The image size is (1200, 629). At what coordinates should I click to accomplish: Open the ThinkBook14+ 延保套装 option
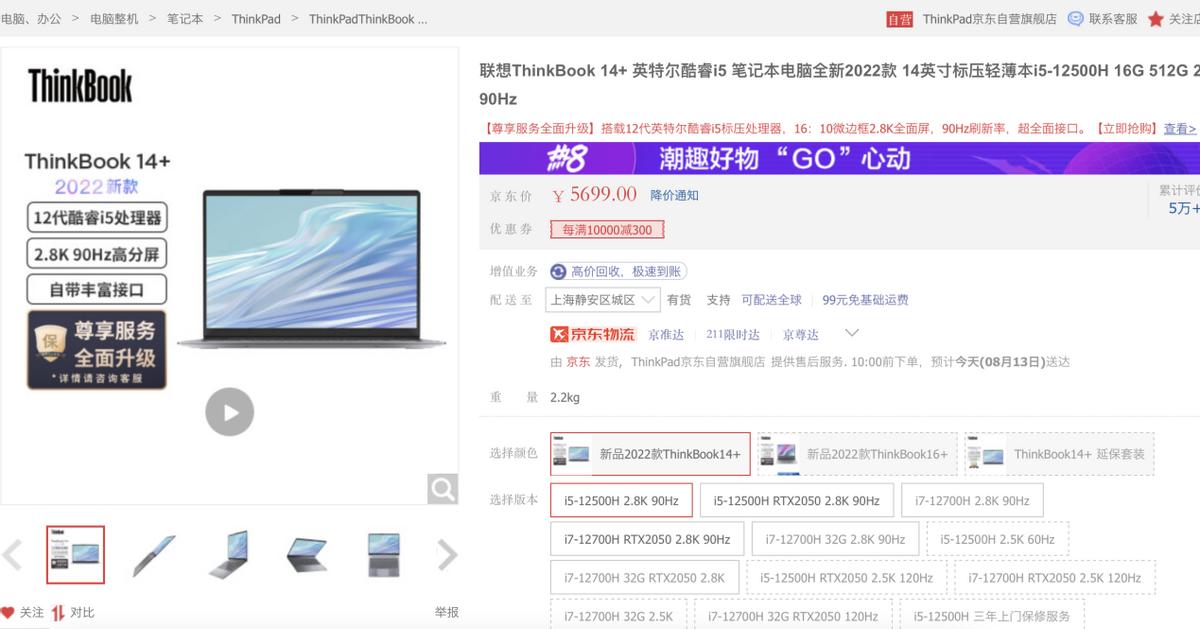(1060, 453)
